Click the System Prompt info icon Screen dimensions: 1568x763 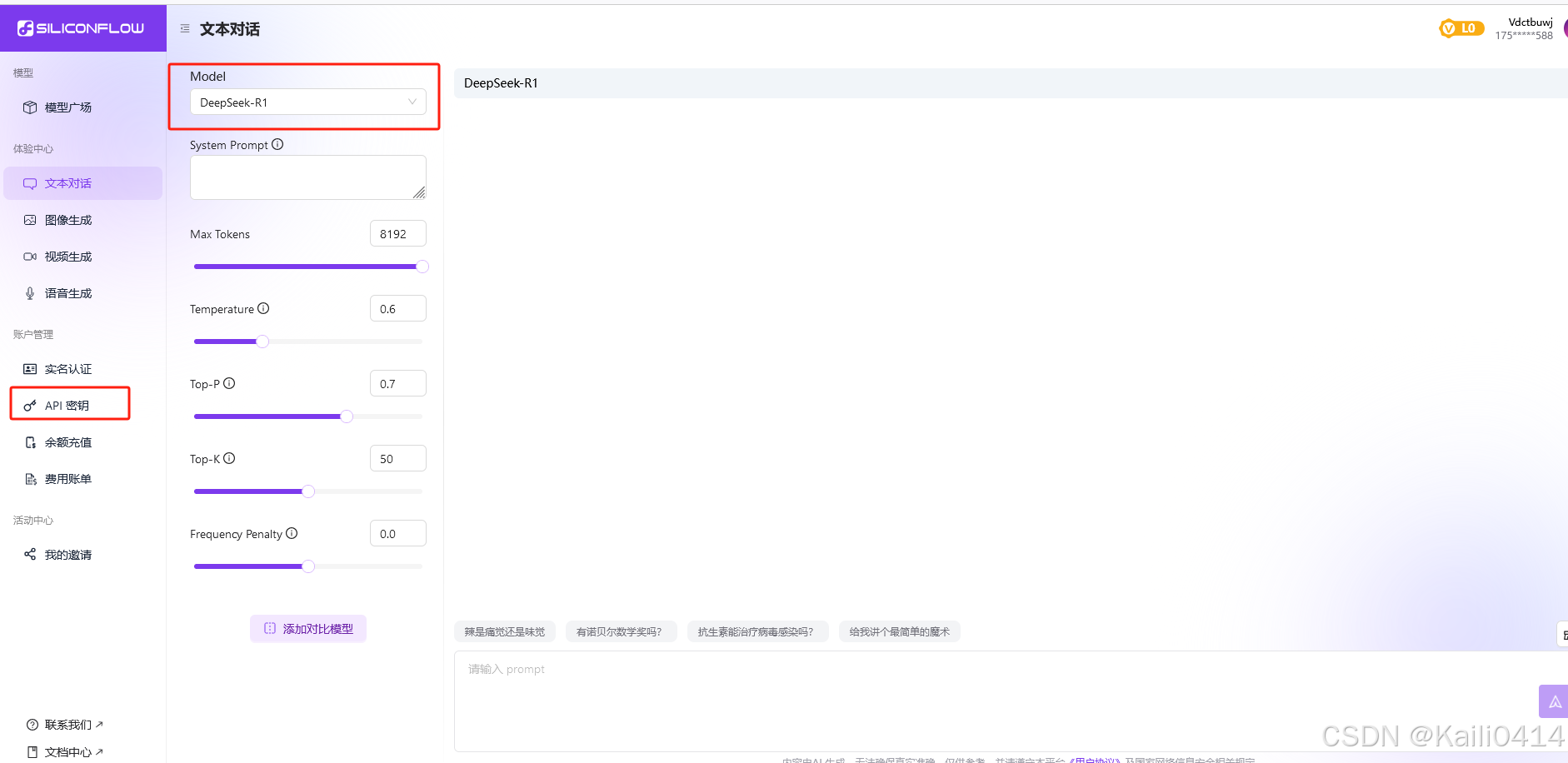(x=278, y=144)
